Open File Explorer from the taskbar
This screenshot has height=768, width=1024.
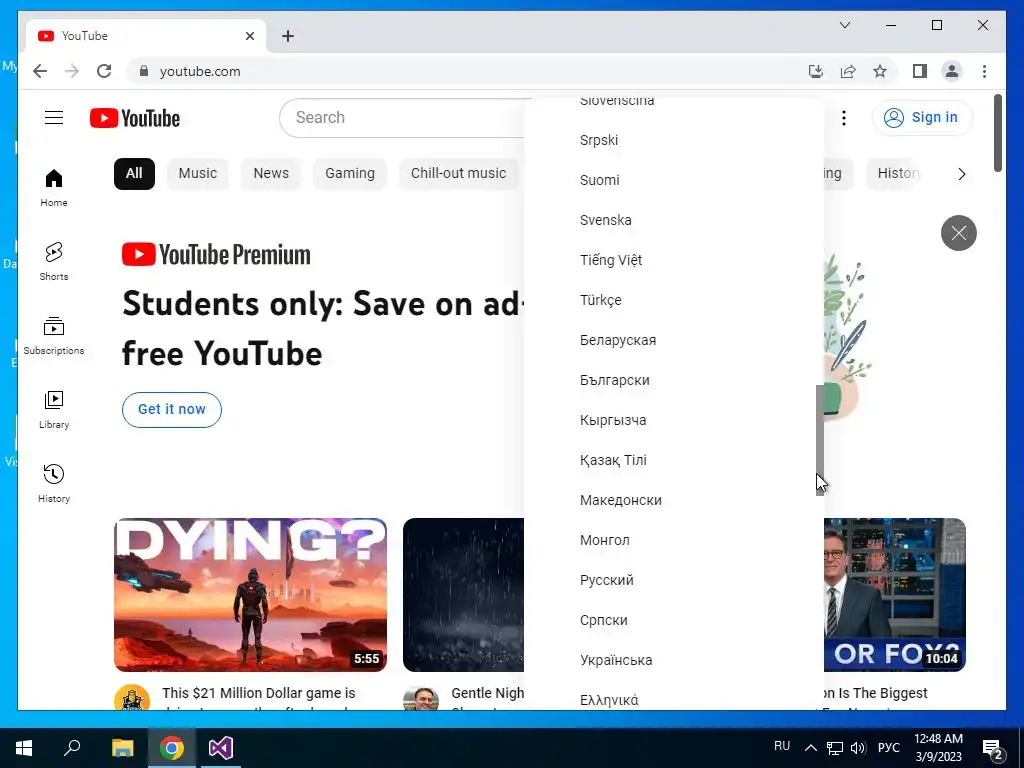122,748
